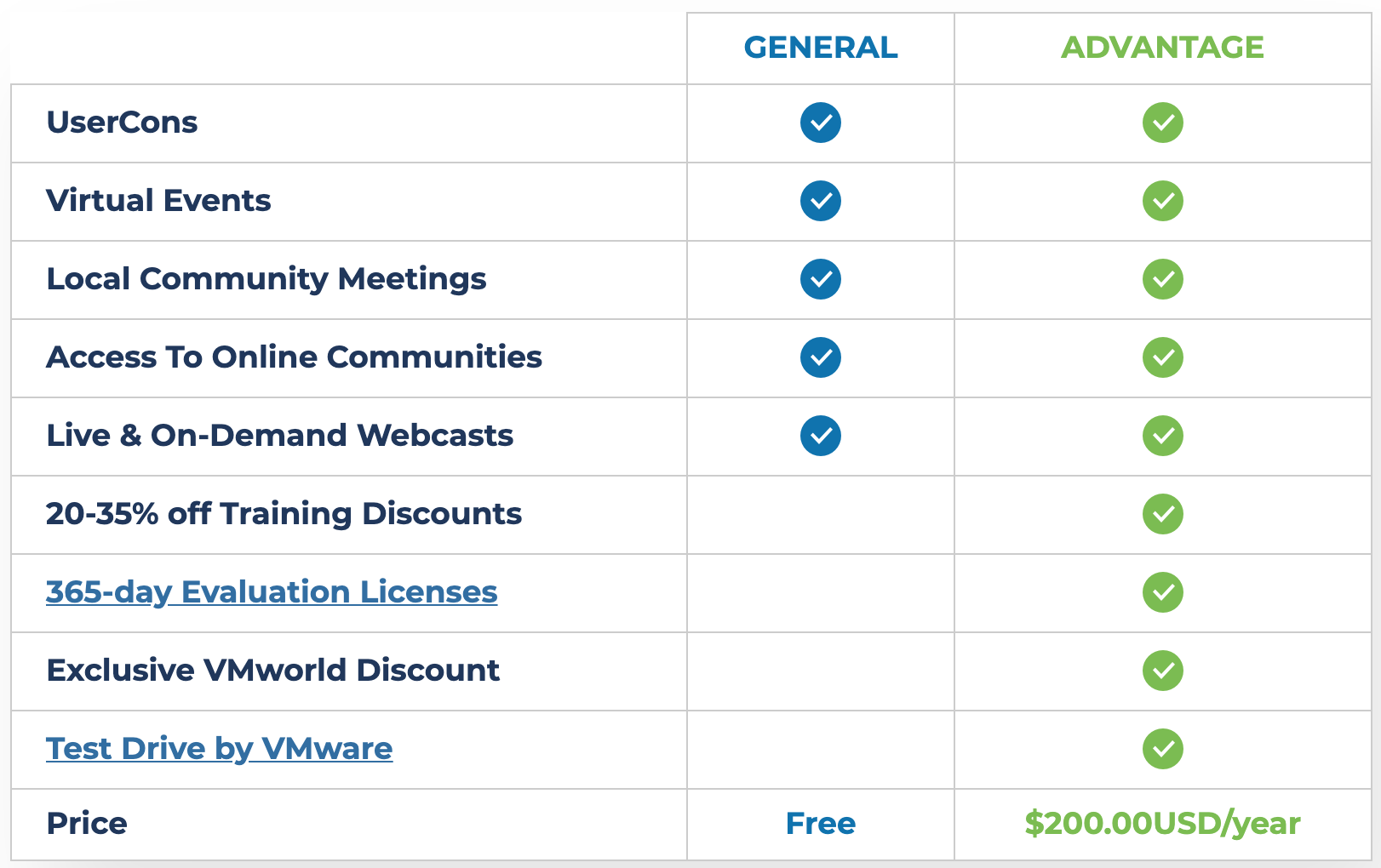Click green checkmark for Live & On-Demand Webcasts
The height and width of the screenshot is (868, 1381).
coord(1163,436)
